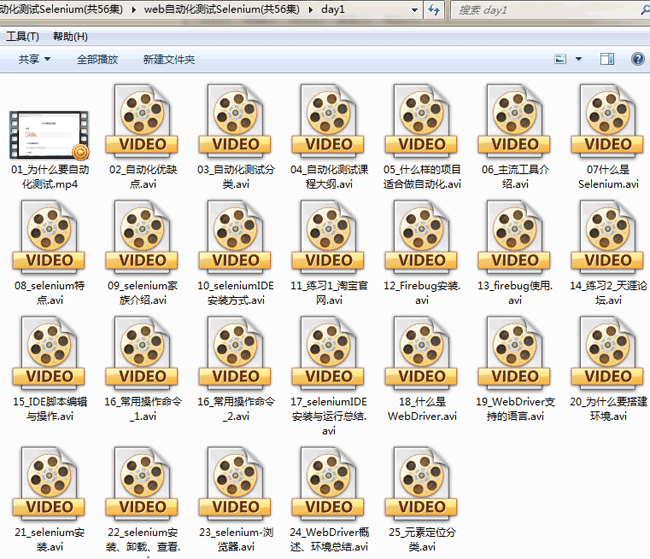650x559 pixels.
Task: Select the 11_练习1_淘宝官网.avi video icon
Action: [x=328, y=238]
